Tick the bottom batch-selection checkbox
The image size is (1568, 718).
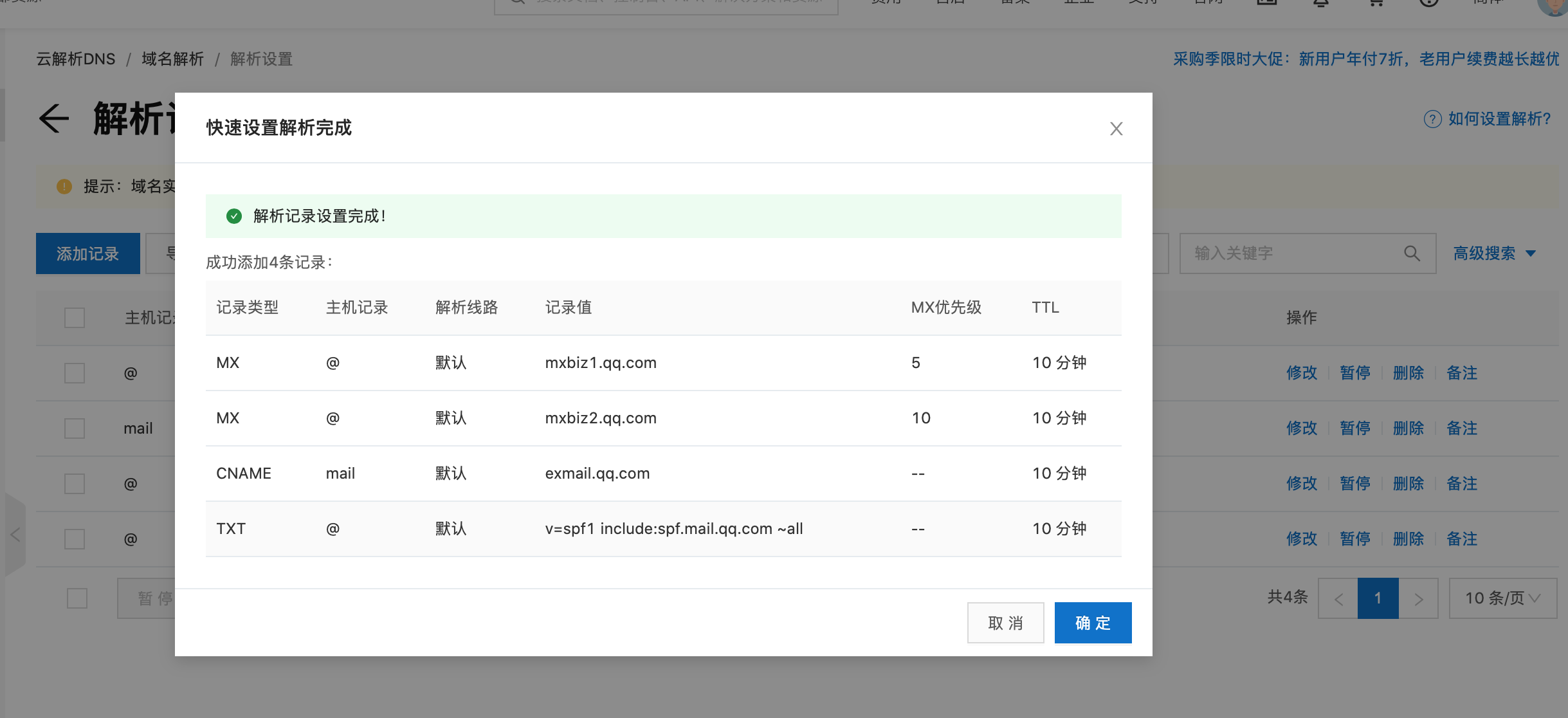77,598
